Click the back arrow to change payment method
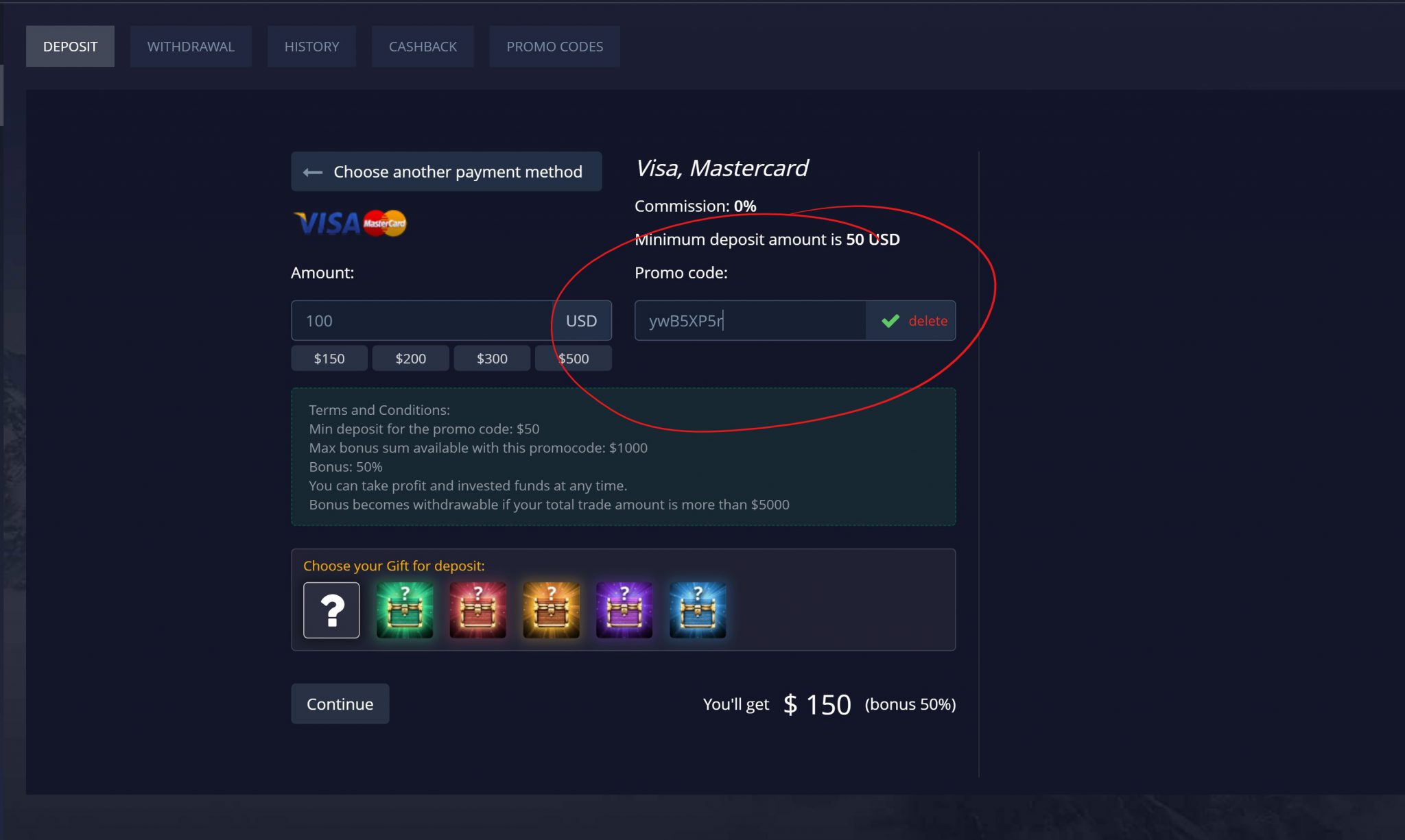Viewport: 1405px width, 840px height. click(x=312, y=171)
